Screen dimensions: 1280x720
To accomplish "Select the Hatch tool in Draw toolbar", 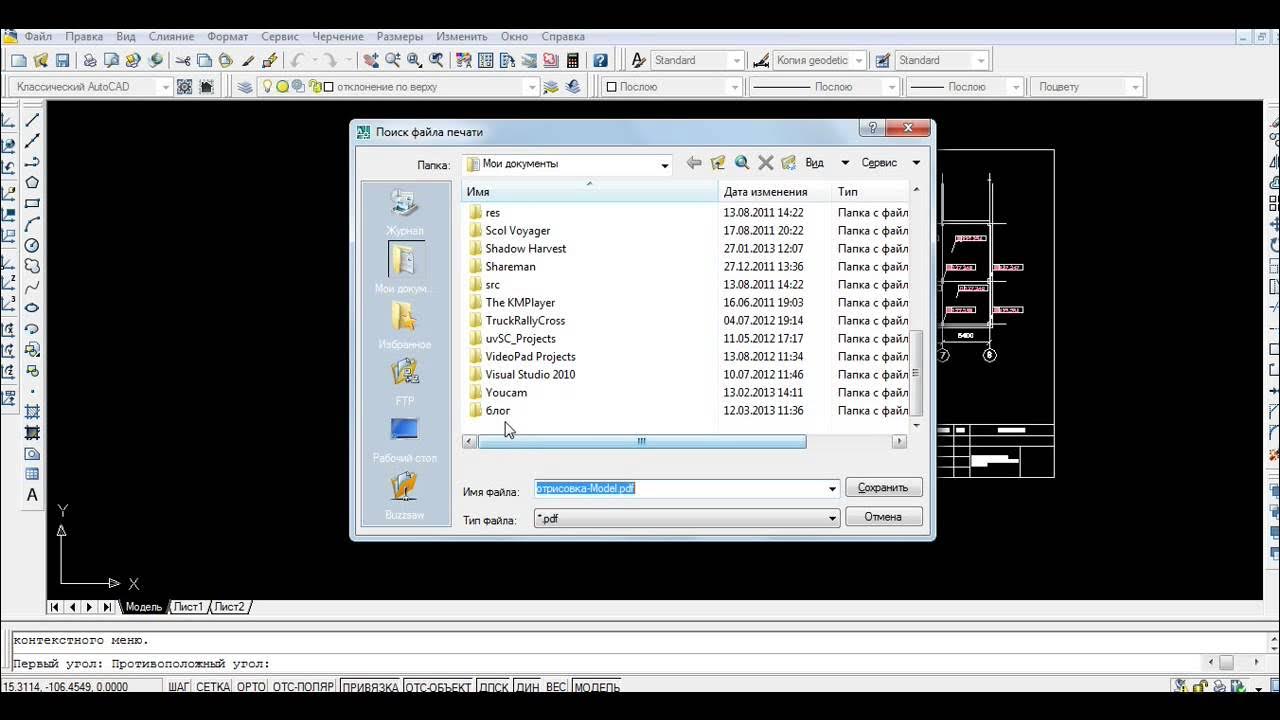I will click(32, 411).
